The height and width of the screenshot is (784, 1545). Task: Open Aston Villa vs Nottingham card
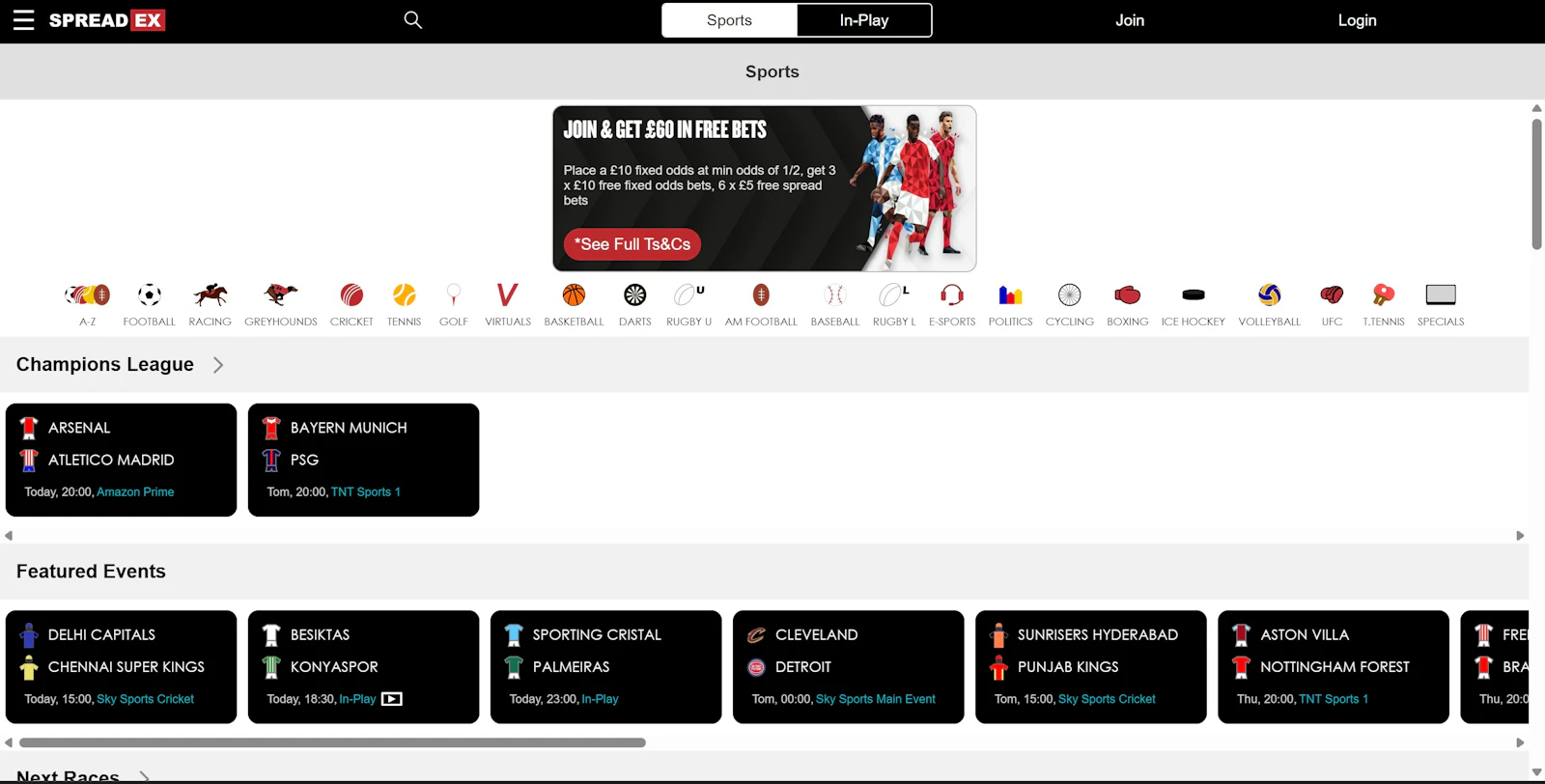coord(1333,666)
